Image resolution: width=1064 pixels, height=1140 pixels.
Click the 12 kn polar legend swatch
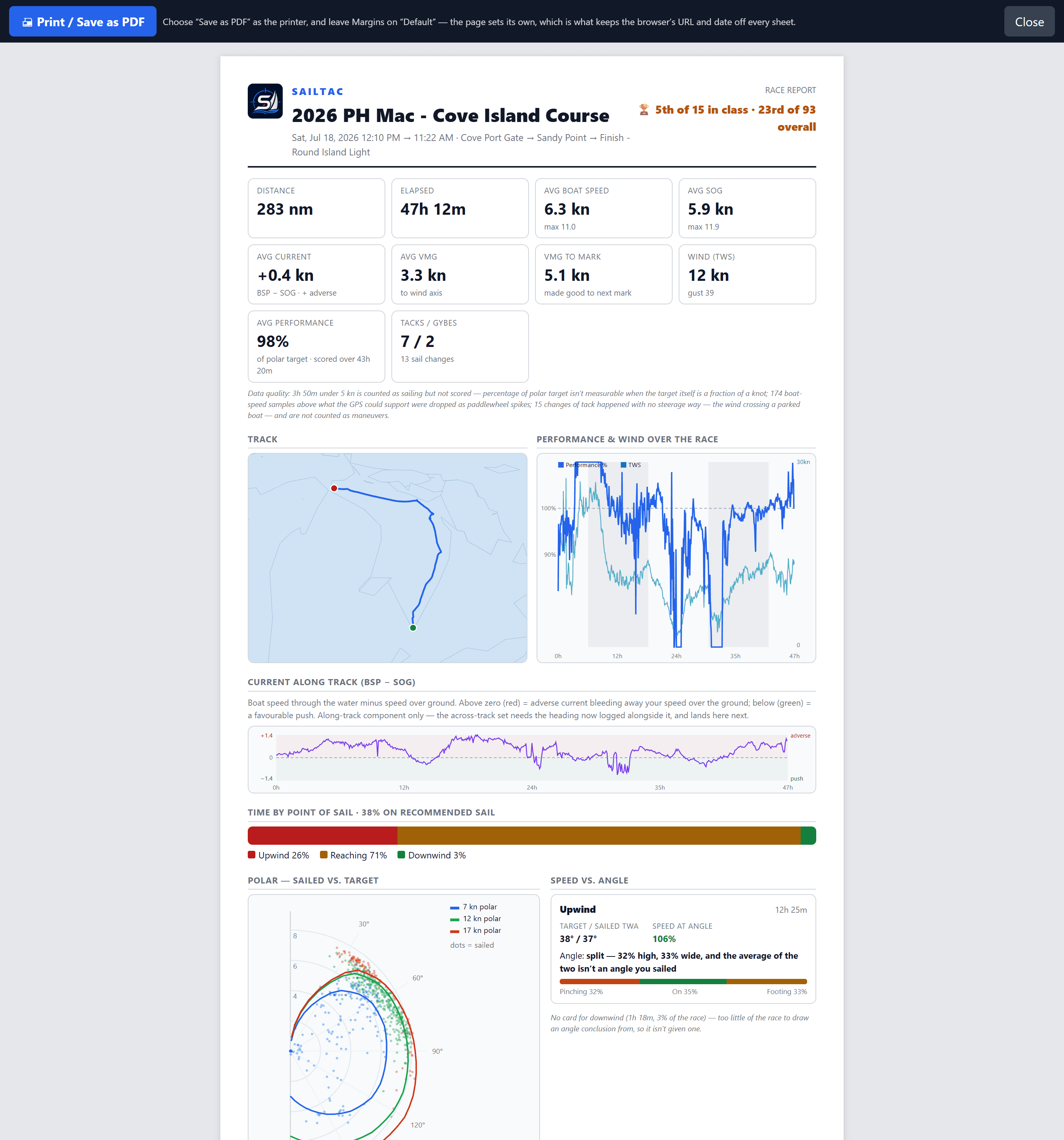coord(455,919)
